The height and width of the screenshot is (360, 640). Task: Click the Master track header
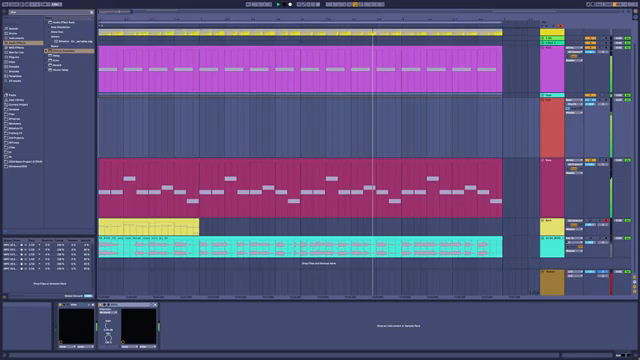coord(552,282)
